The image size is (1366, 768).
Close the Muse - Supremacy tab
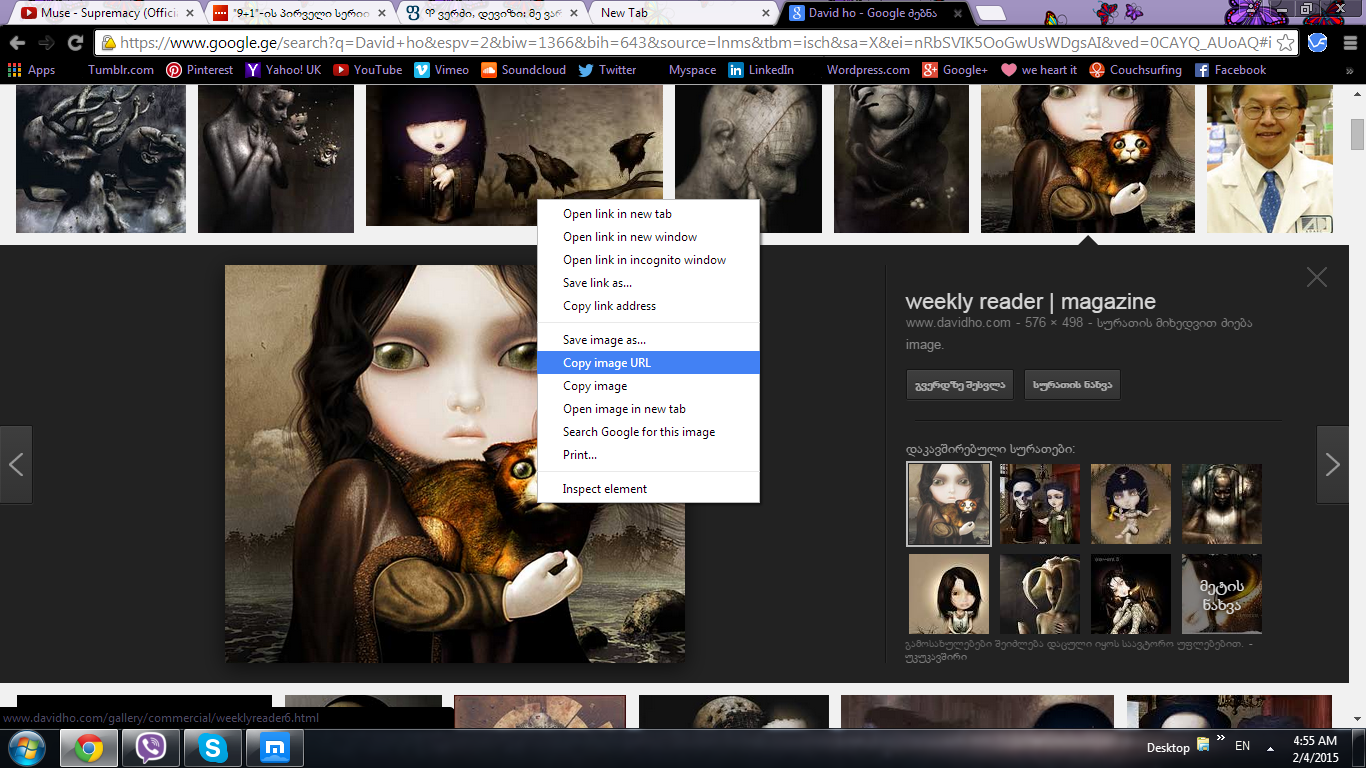(x=189, y=13)
